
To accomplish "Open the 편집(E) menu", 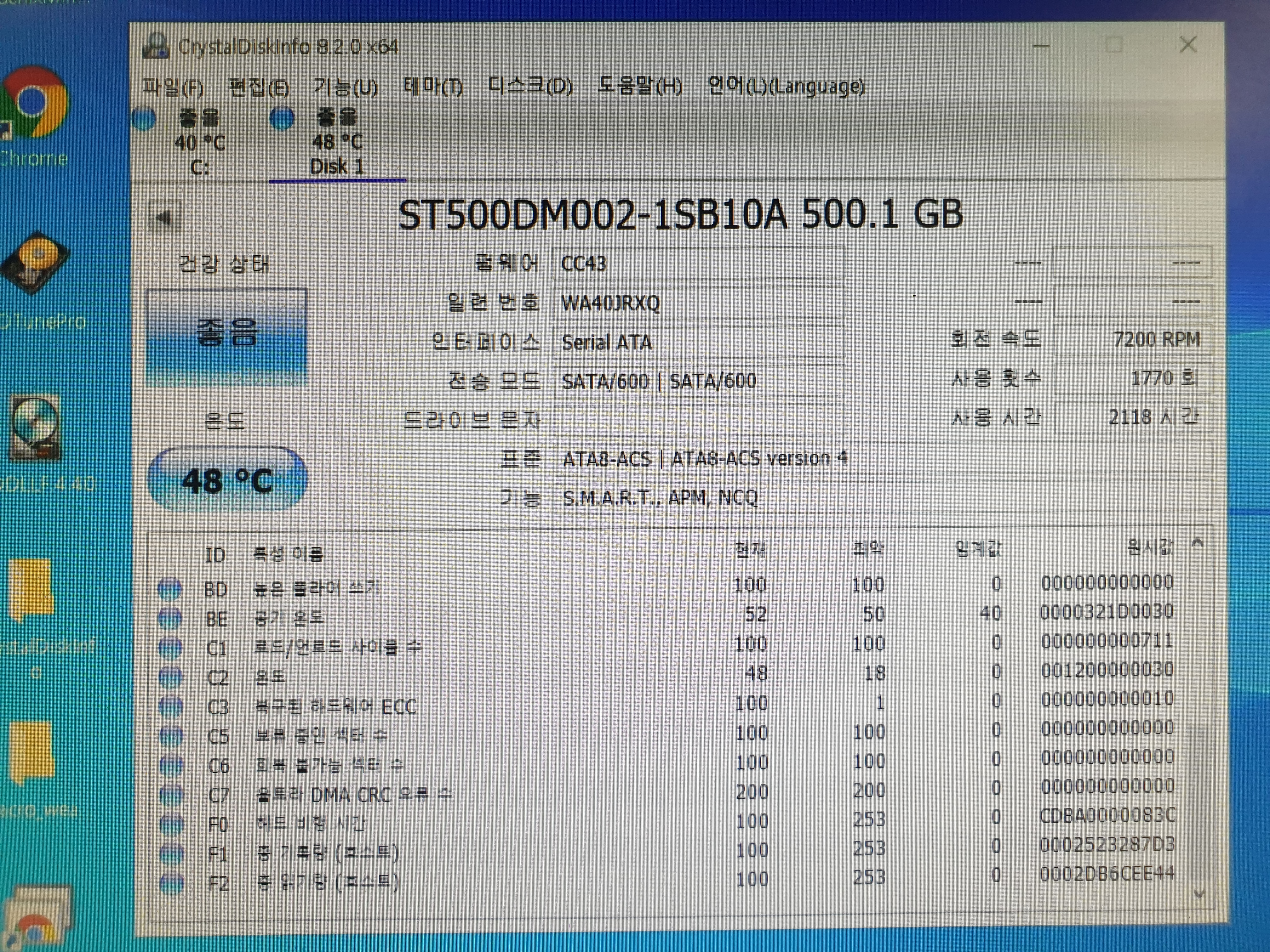I will [259, 88].
